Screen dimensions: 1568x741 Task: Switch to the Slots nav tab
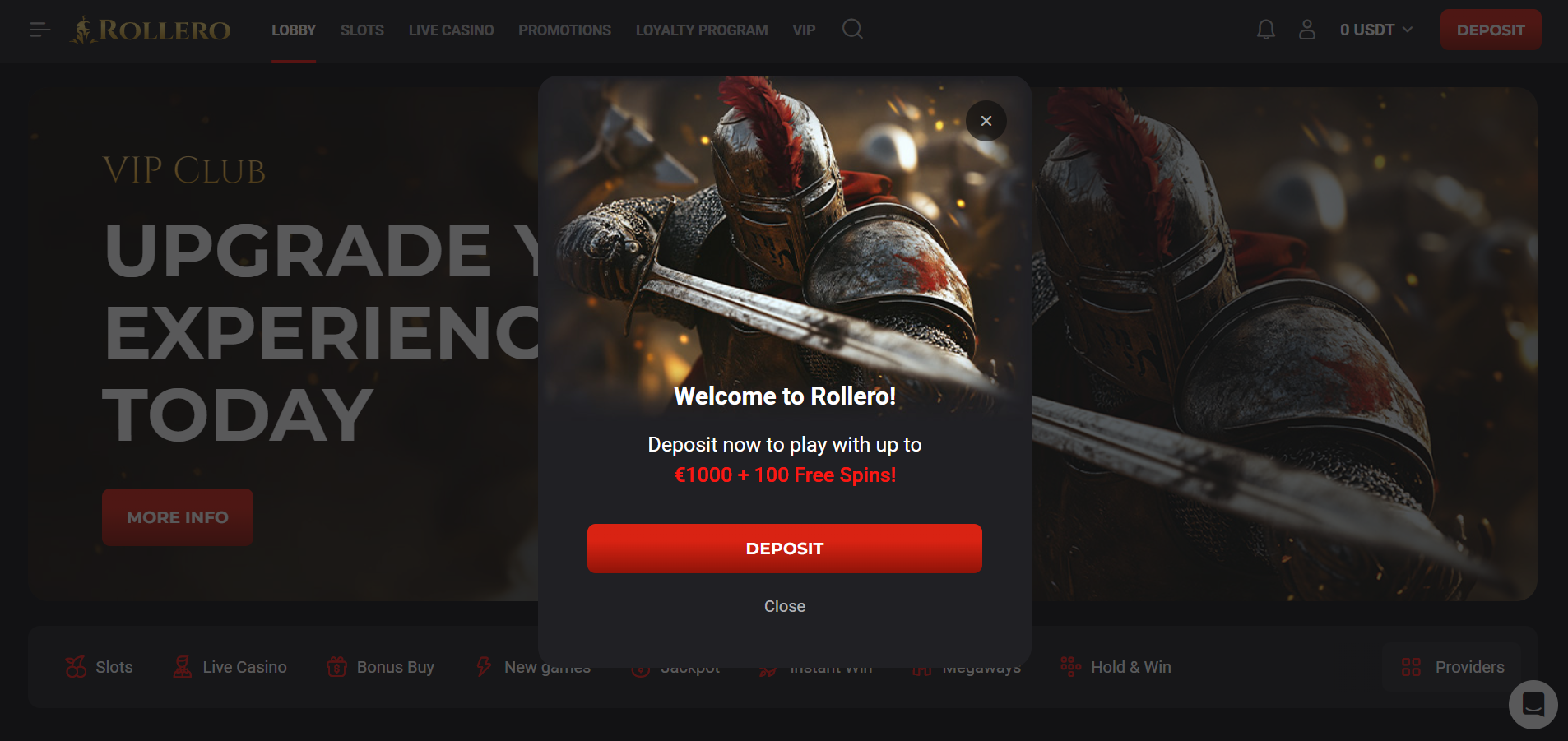tap(362, 30)
